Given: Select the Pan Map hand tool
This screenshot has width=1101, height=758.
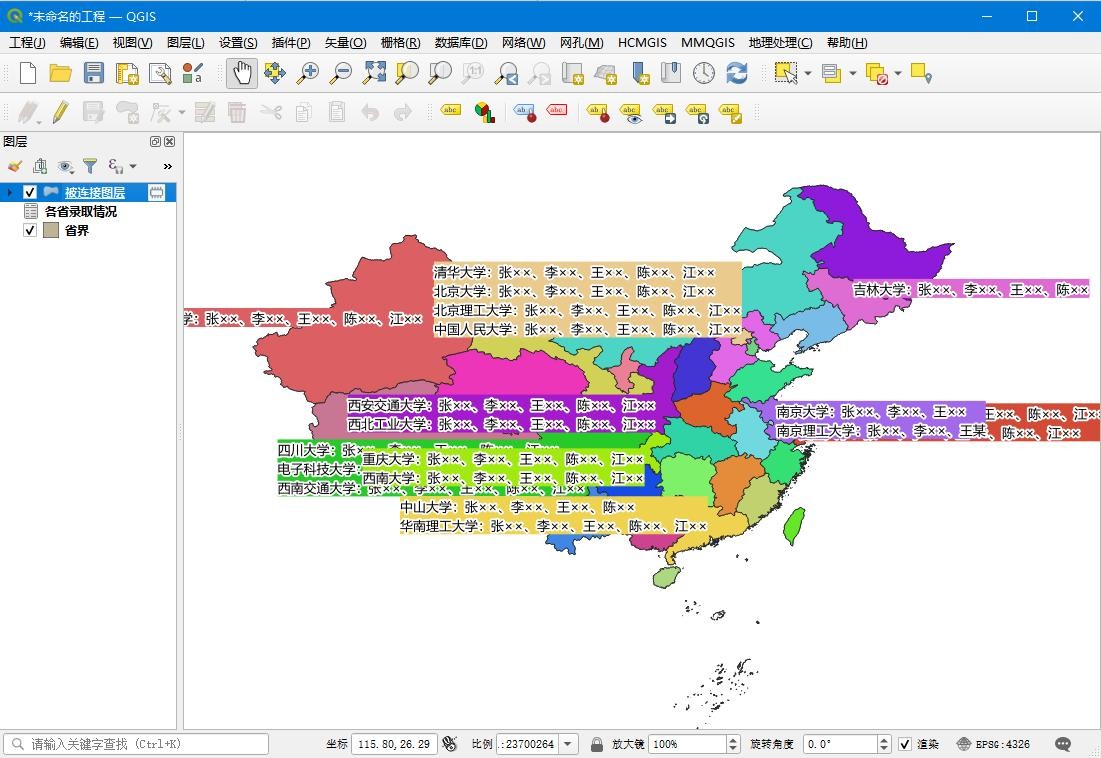Looking at the screenshot, I should point(242,73).
